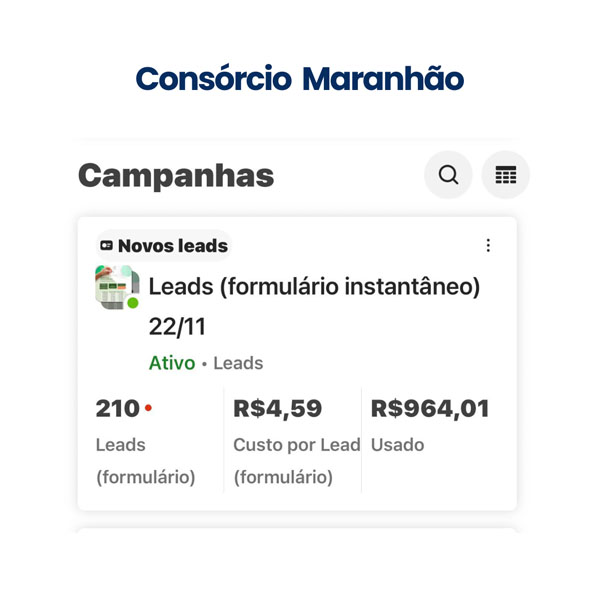Select the R$4,59 cost value
Screen dimensions: 600x600
(277, 409)
